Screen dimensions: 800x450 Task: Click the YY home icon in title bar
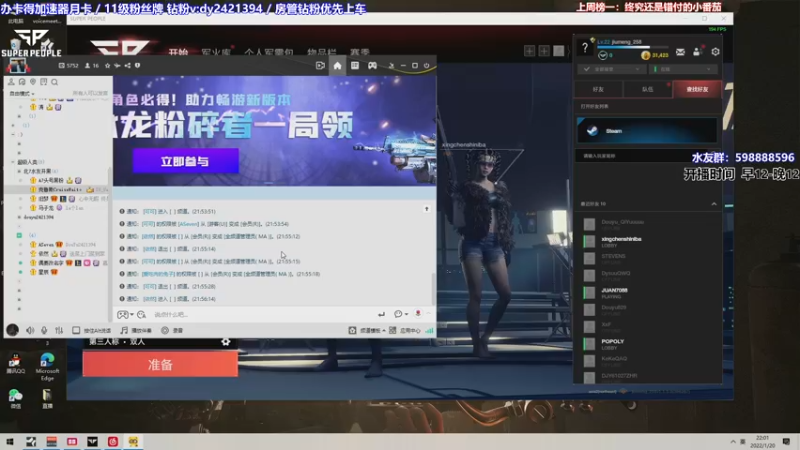337,66
